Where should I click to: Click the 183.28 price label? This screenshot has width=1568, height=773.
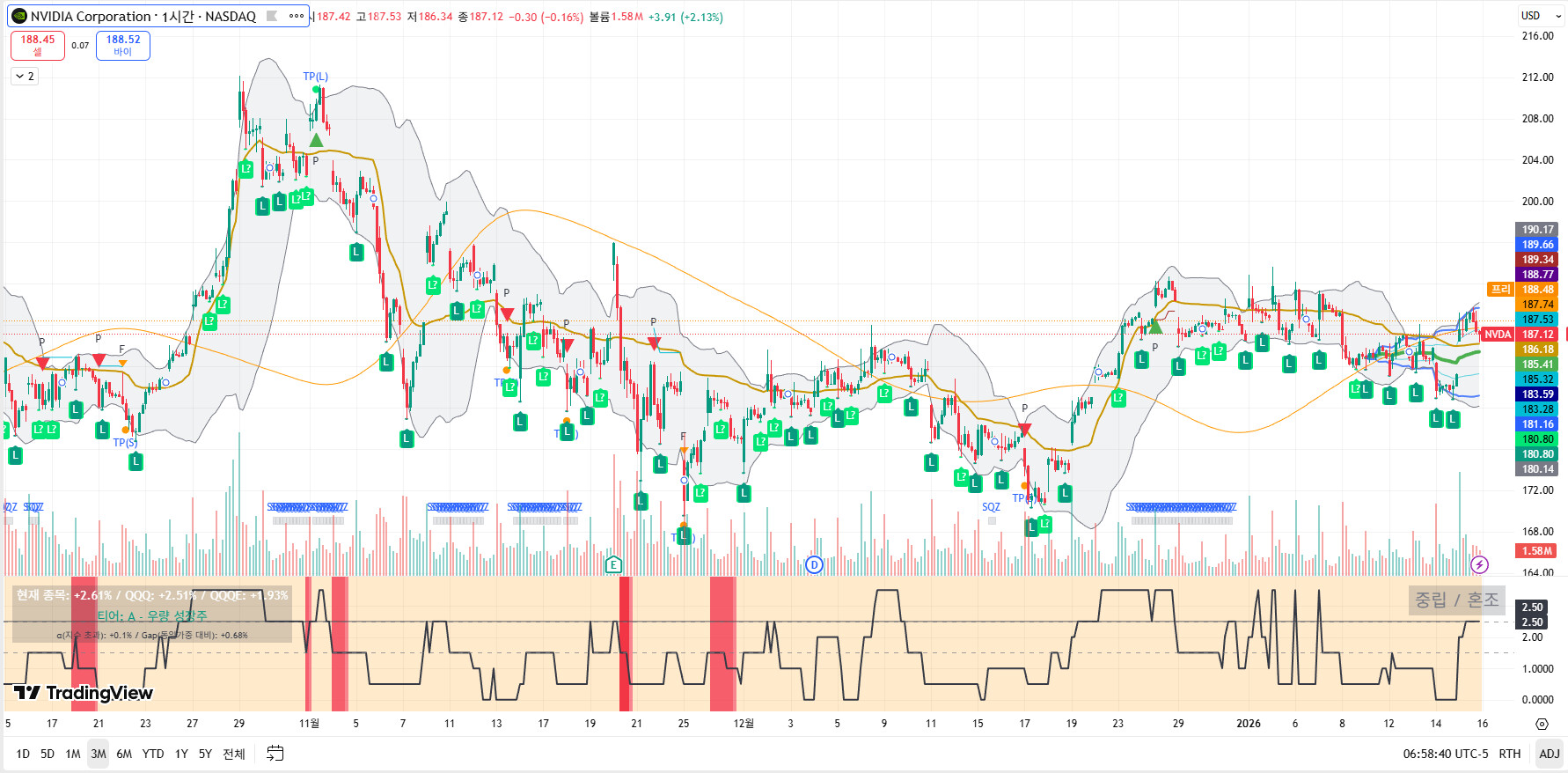pyautogui.click(x=1538, y=409)
